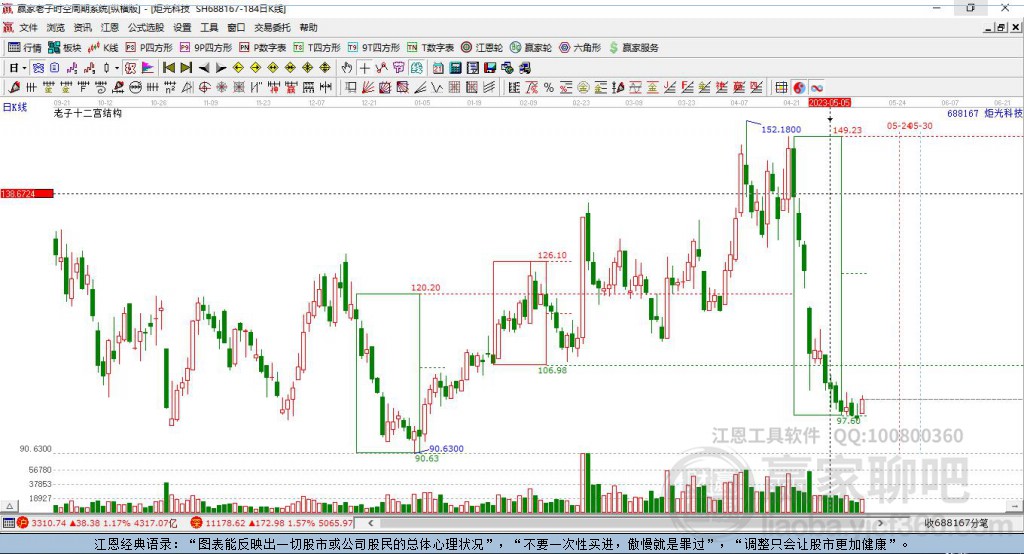Image resolution: width=1024 pixels, height=554 pixels.
Task: Click the 日K线 chart label
Action: [14, 107]
